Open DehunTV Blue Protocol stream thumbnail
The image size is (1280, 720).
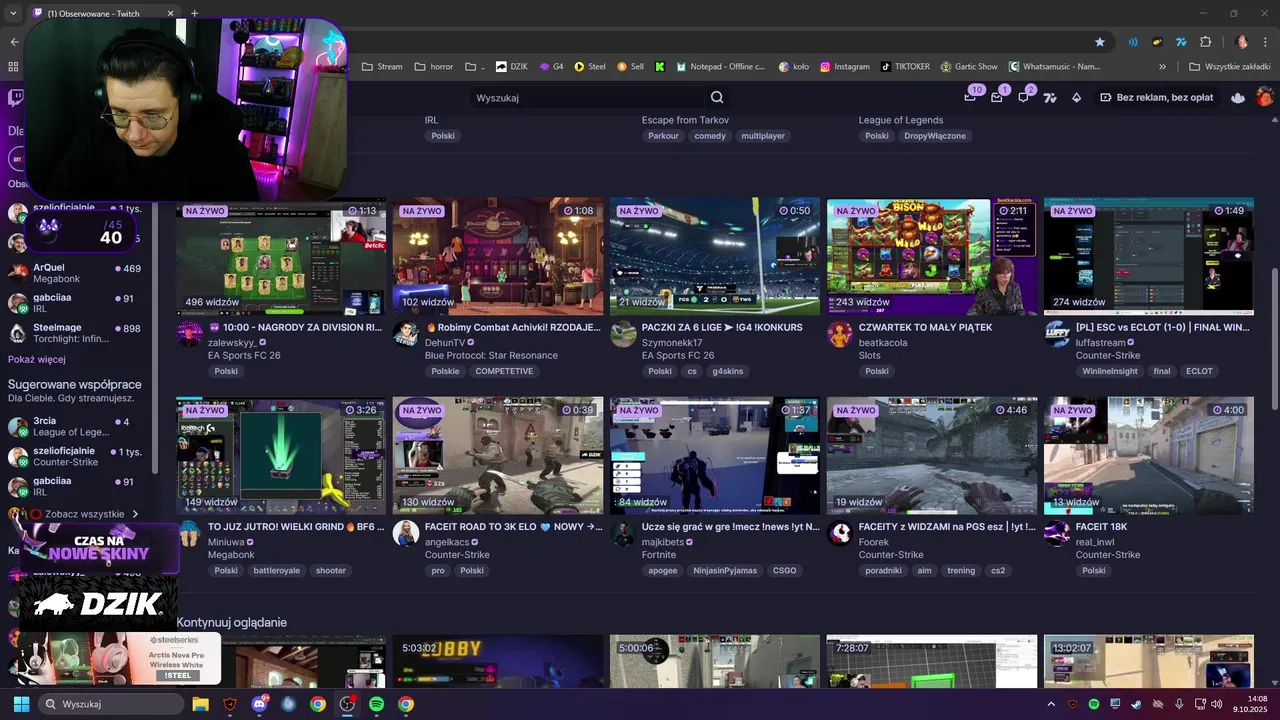pyautogui.click(x=498, y=257)
